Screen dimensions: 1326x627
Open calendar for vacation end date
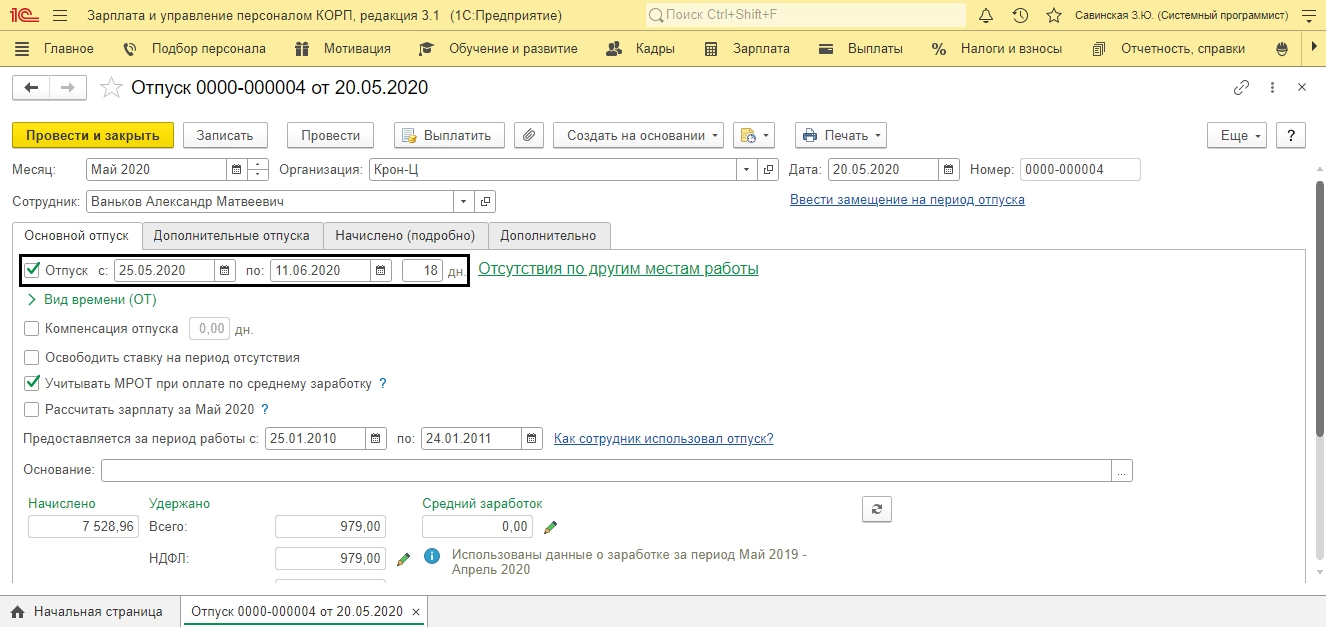[381, 270]
